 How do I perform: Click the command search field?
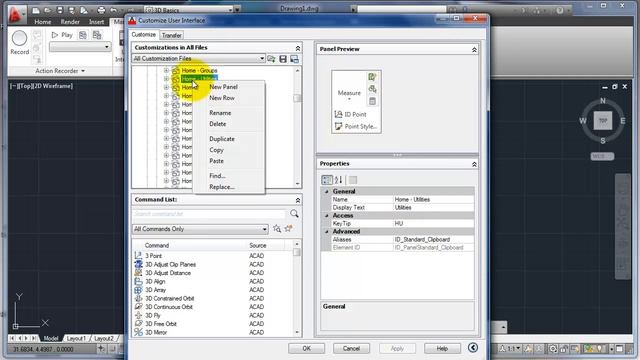coord(209,214)
